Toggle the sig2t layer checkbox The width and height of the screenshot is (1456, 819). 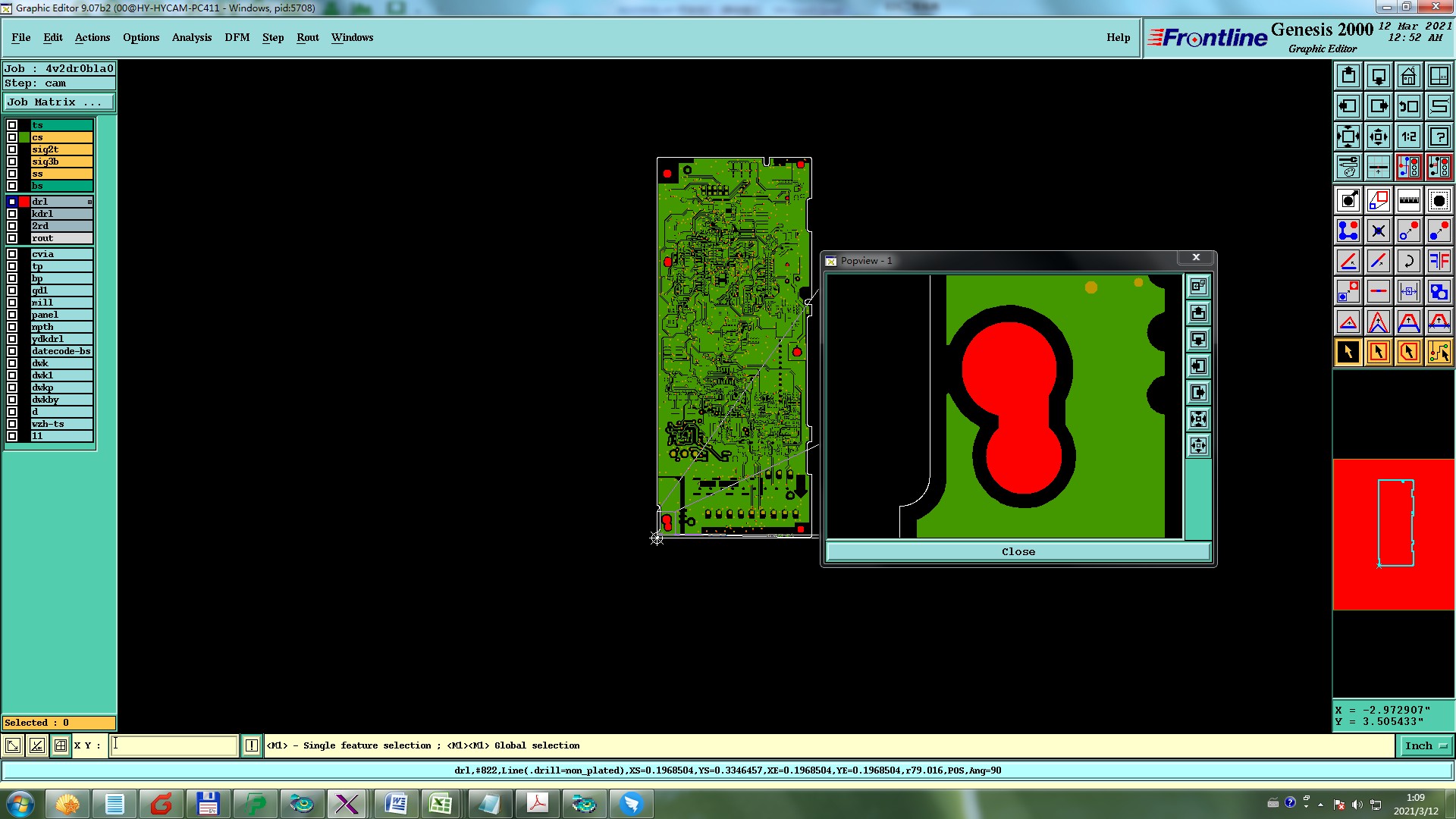pyautogui.click(x=12, y=149)
